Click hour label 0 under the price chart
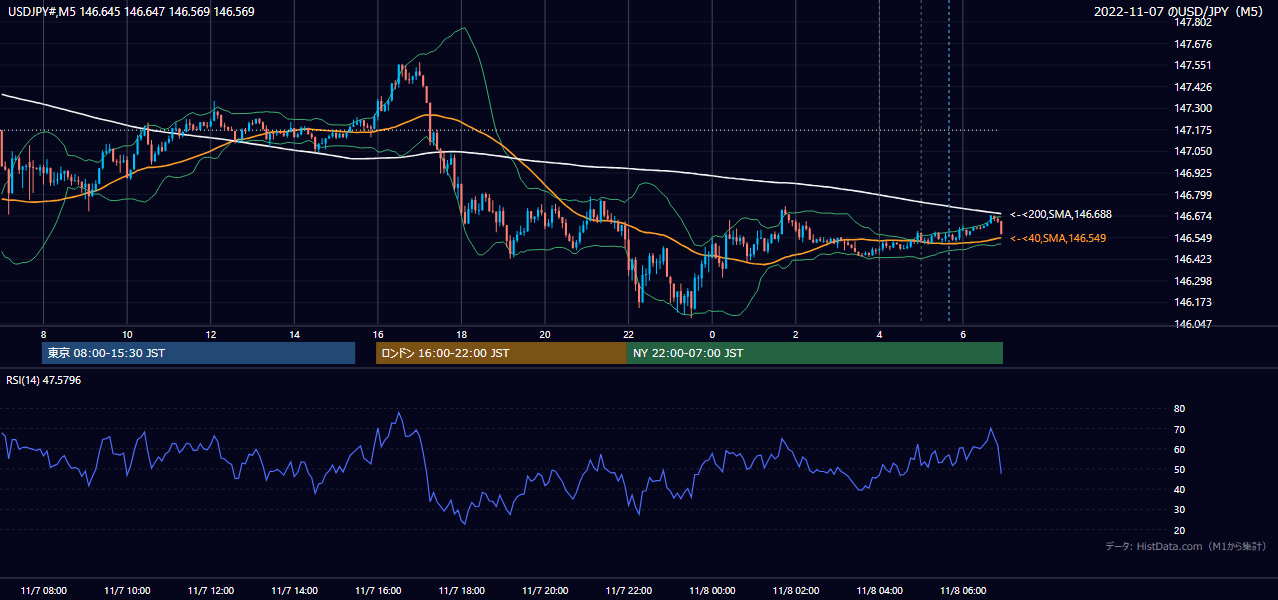The width and height of the screenshot is (1278, 600). point(712,334)
